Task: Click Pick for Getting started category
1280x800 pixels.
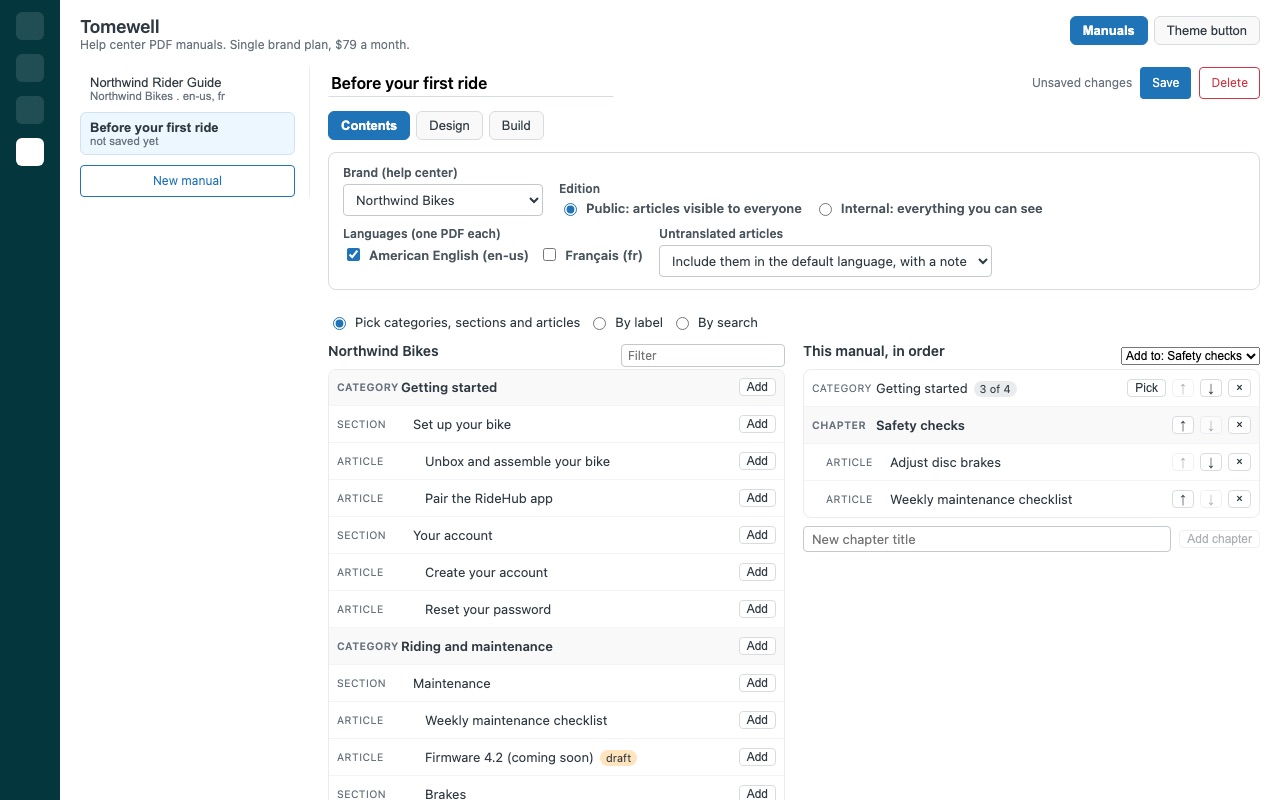Action: tap(1147, 388)
